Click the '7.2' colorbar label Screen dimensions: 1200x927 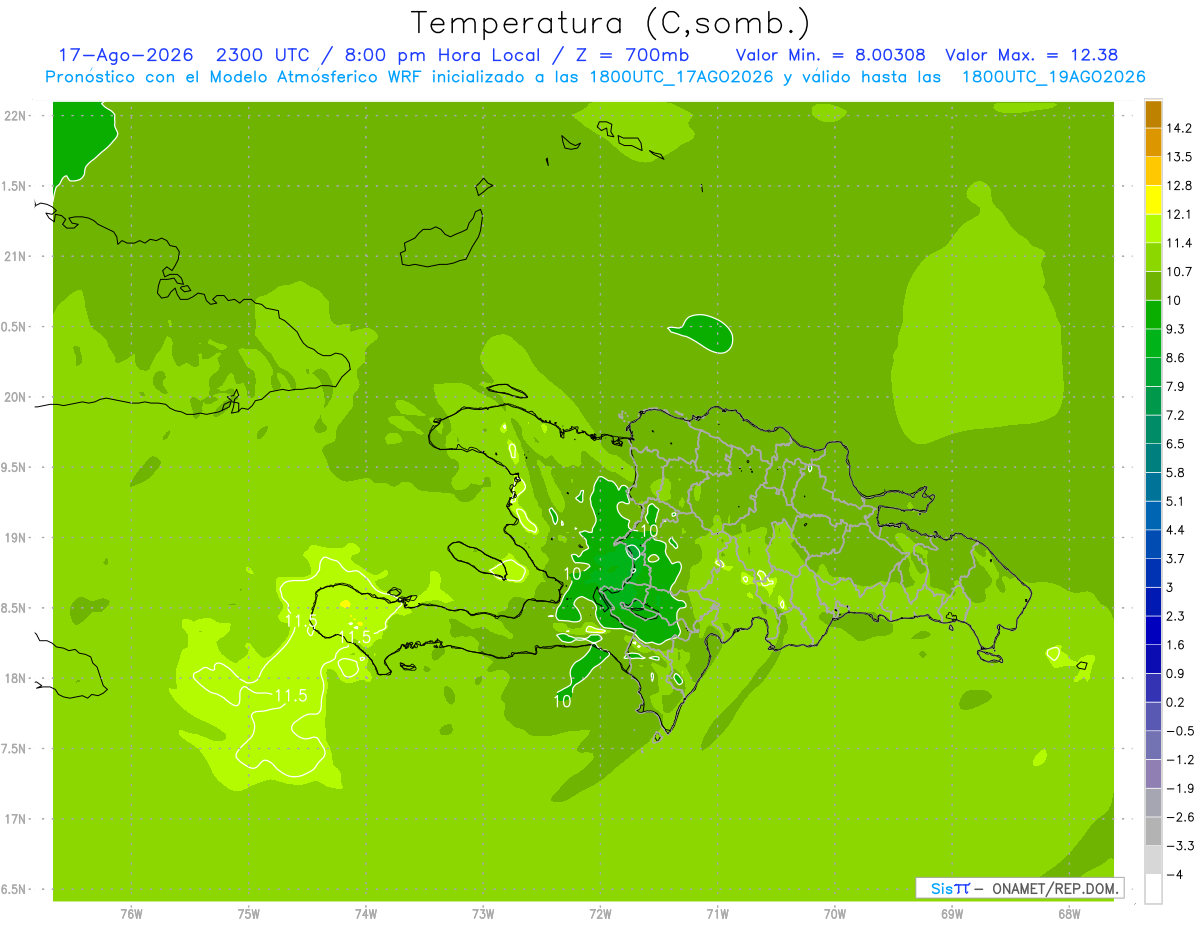pos(1175,415)
